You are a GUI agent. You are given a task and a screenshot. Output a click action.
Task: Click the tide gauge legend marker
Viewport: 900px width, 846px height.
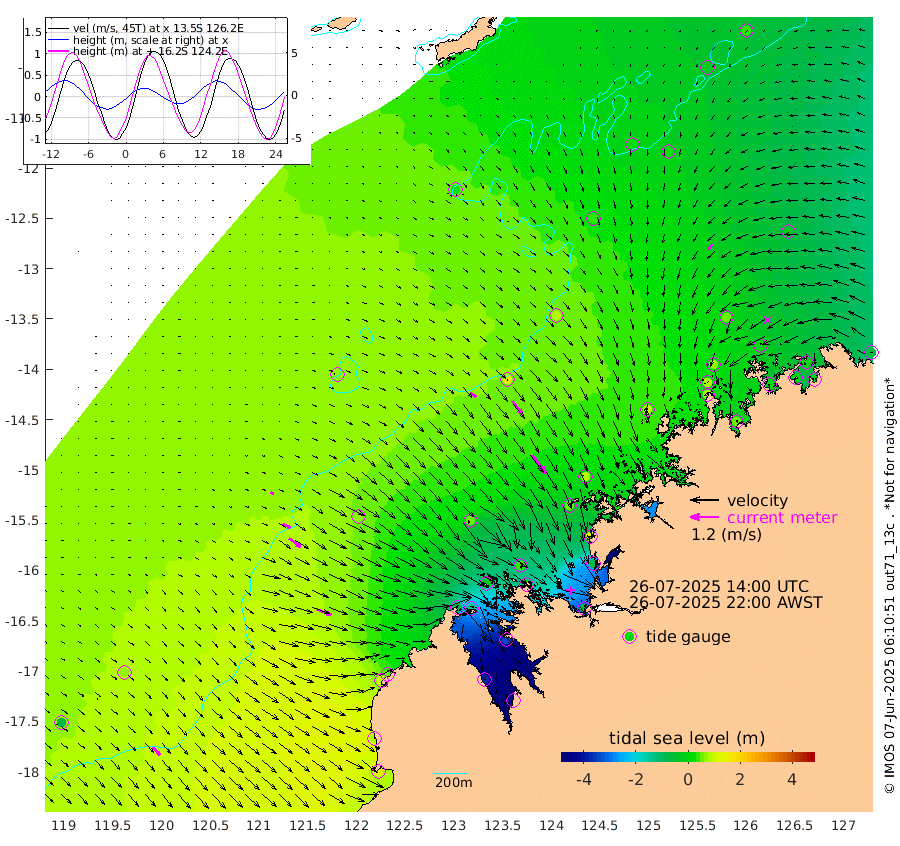point(630,637)
